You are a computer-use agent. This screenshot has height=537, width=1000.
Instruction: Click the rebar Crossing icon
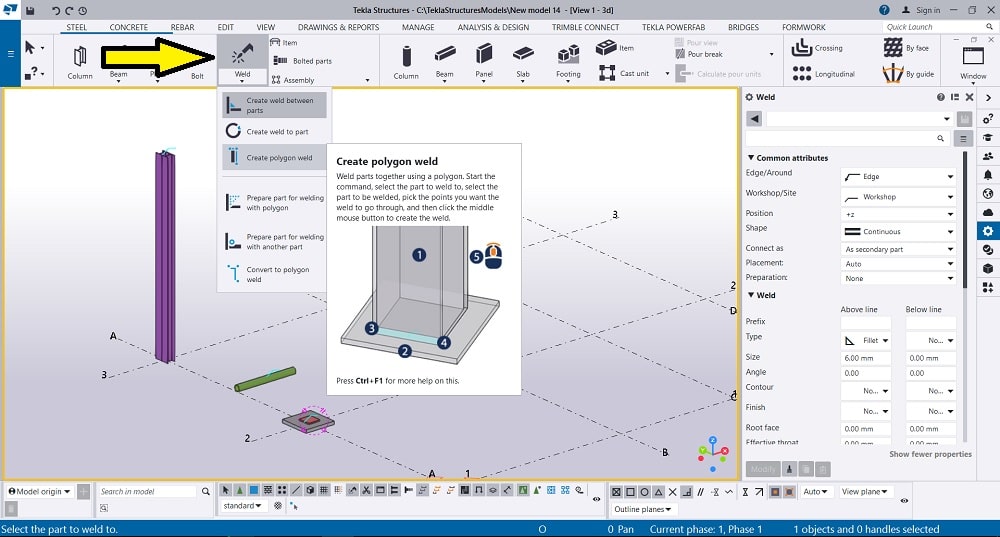[x=802, y=48]
